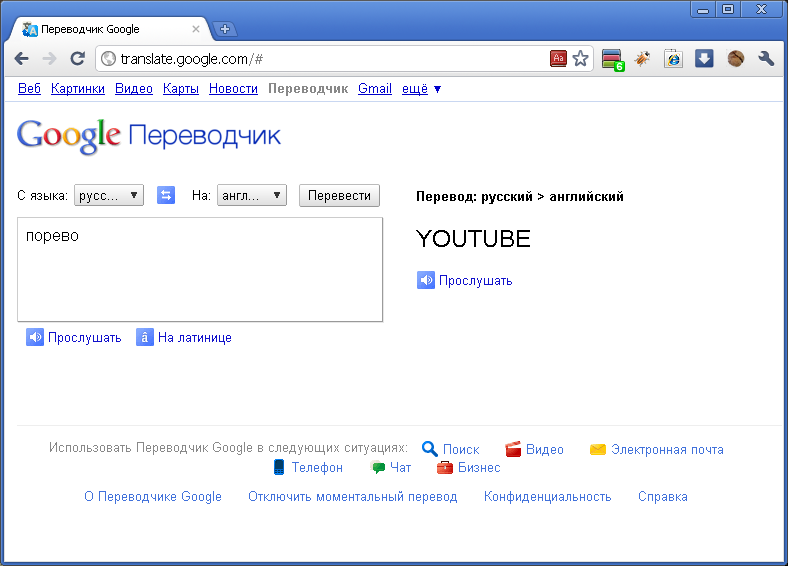The width and height of the screenshot is (788, 566).
Task: Click the YOUTUBE translation result
Action: click(x=473, y=239)
